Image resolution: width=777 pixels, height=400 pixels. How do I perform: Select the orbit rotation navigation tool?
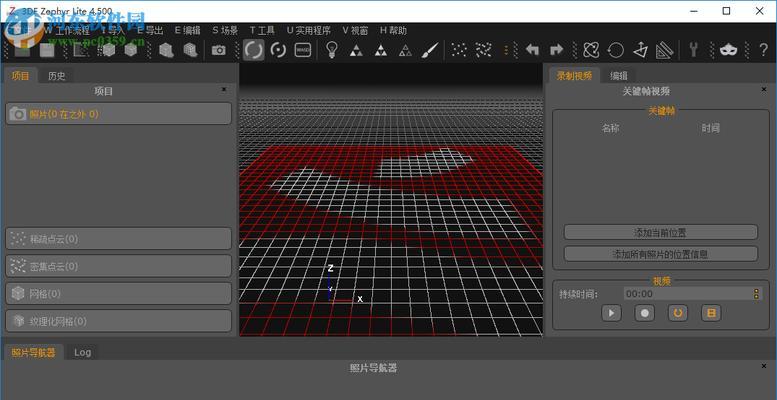(253, 50)
